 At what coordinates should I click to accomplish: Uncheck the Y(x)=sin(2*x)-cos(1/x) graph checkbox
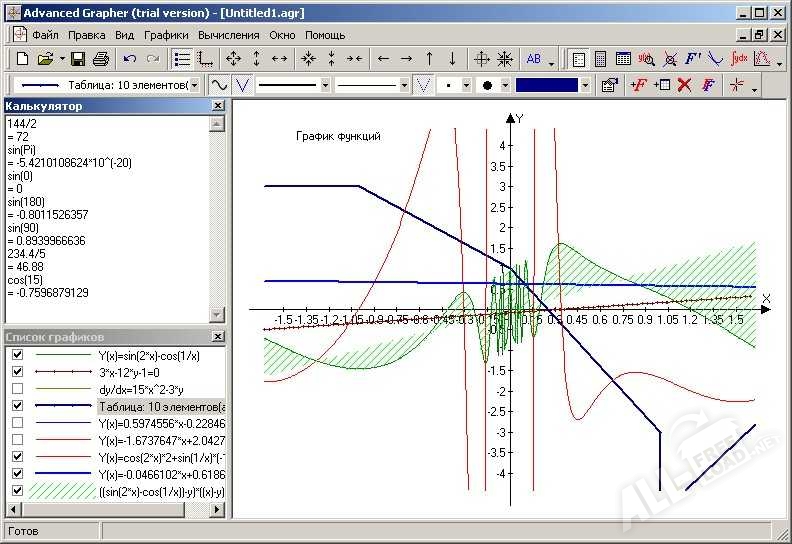click(x=17, y=354)
